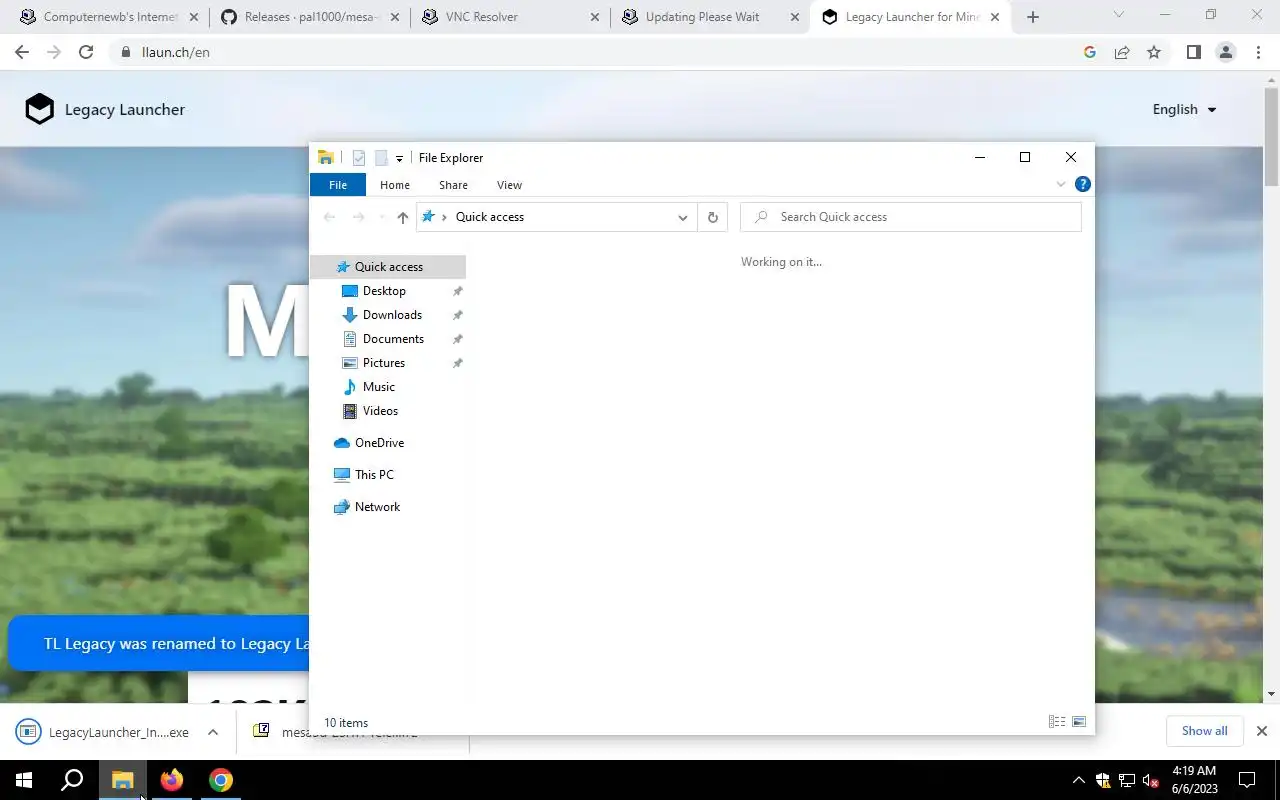Click Properties icon in File Explorer title bar

pos(359,158)
